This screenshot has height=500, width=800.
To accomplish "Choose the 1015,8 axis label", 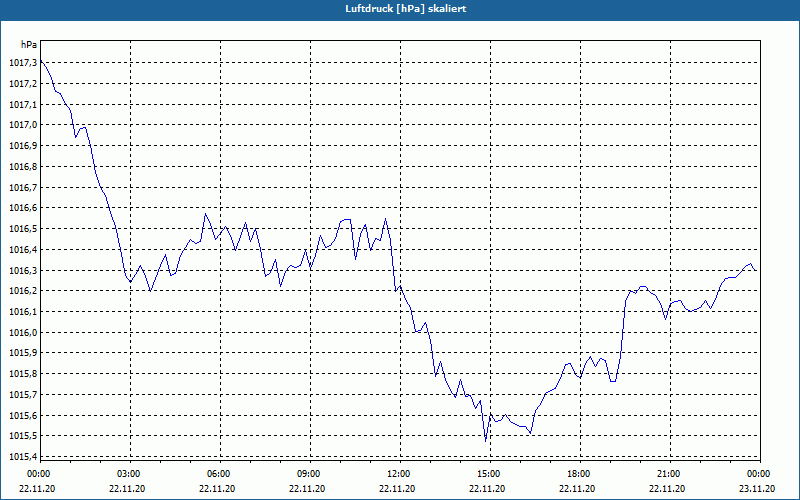I will [x=23, y=373].
